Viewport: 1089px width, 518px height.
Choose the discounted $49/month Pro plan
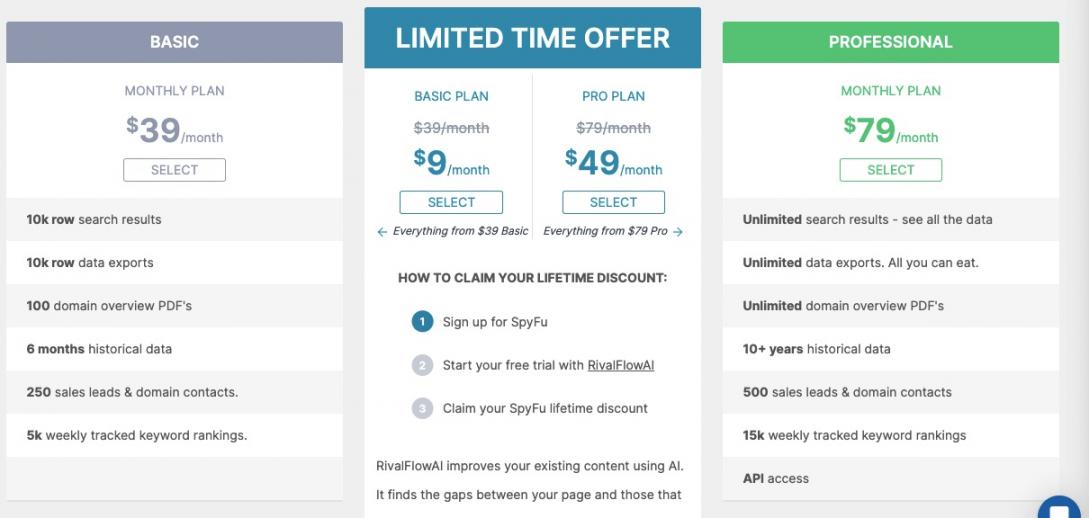click(613, 202)
